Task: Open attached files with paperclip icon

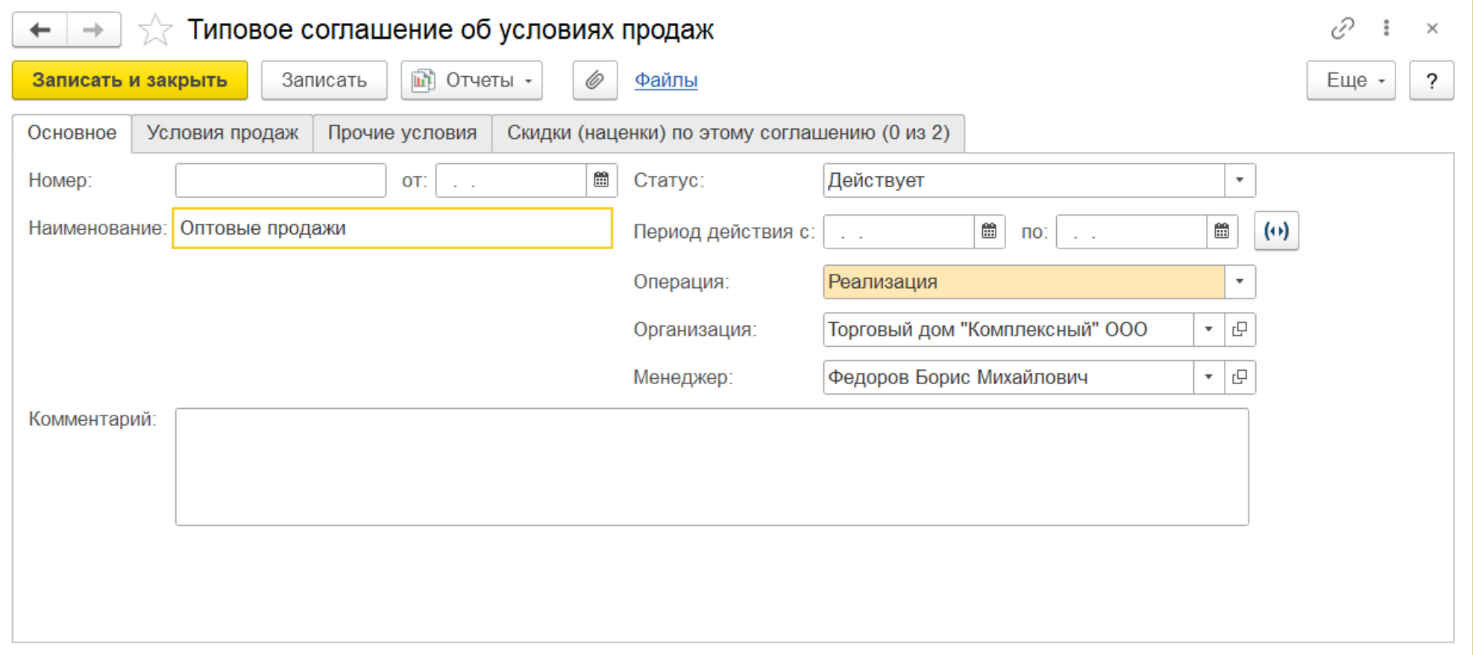Action: pyautogui.click(x=595, y=81)
